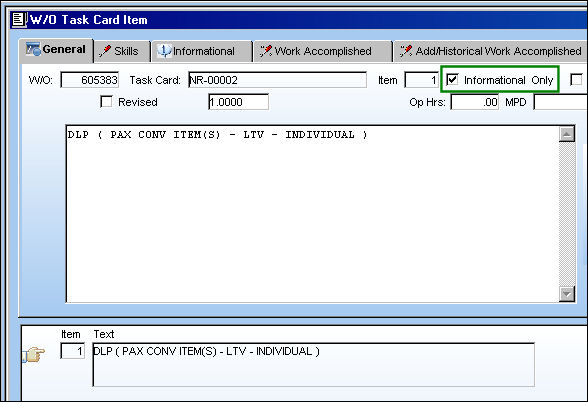The image size is (588, 402).
Task: Click the description scrollbar track
Action: click(x=567, y=214)
